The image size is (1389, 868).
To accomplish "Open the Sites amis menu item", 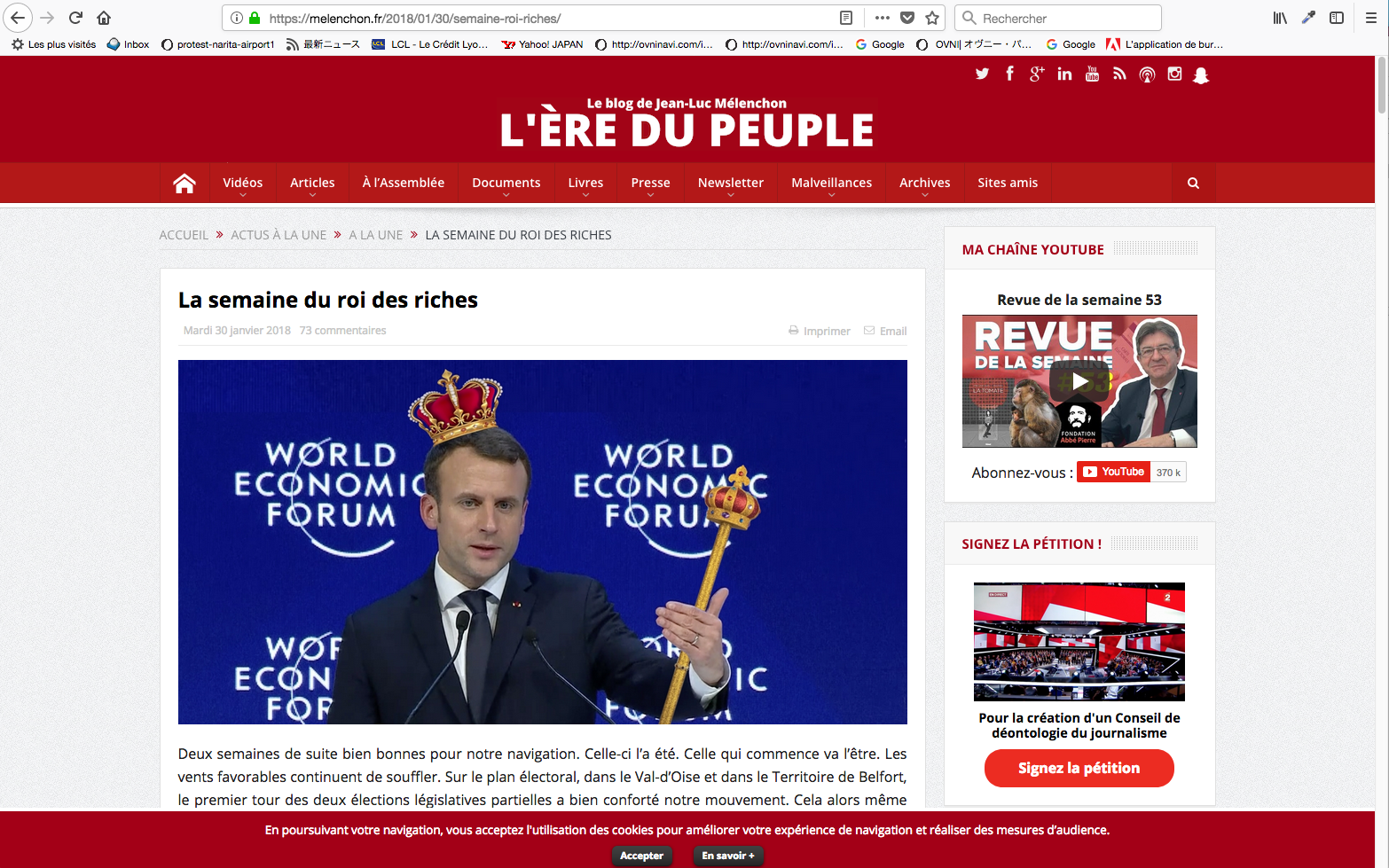I will (x=1008, y=183).
